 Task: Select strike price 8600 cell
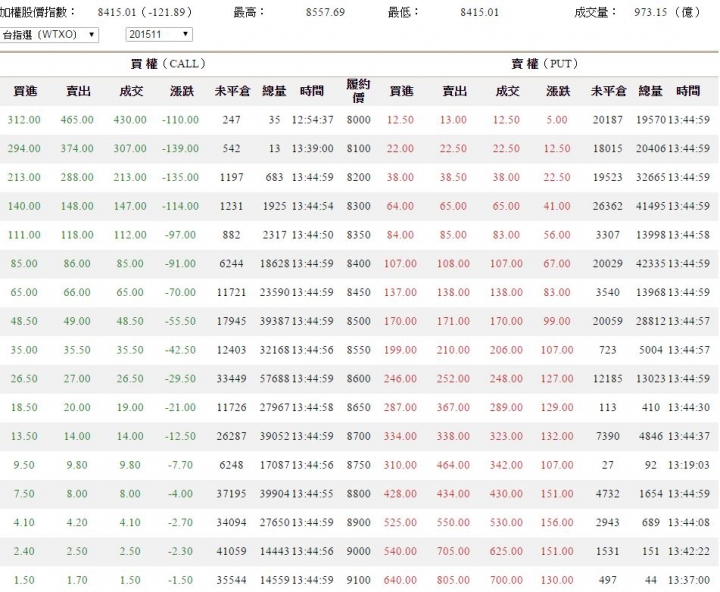(x=359, y=379)
